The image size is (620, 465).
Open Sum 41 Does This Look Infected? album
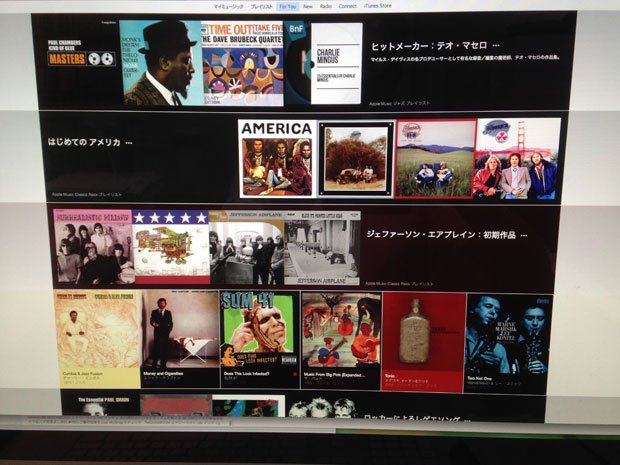click(x=259, y=339)
